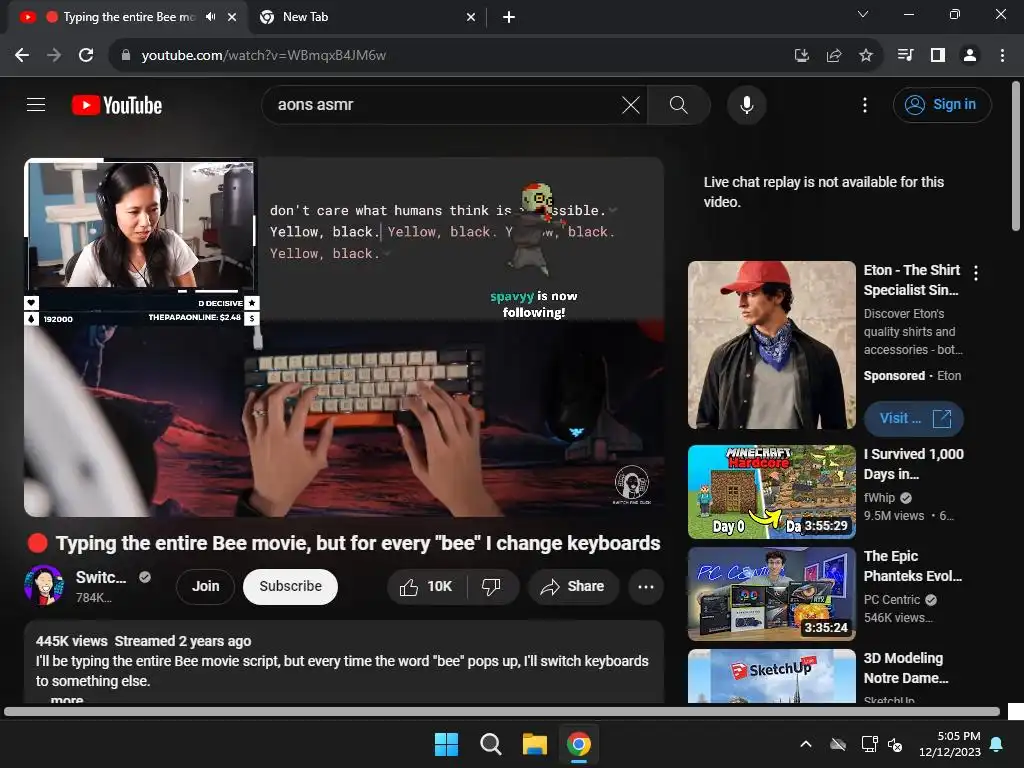Like the video with 10K likes
The image size is (1024, 768).
pyautogui.click(x=427, y=586)
